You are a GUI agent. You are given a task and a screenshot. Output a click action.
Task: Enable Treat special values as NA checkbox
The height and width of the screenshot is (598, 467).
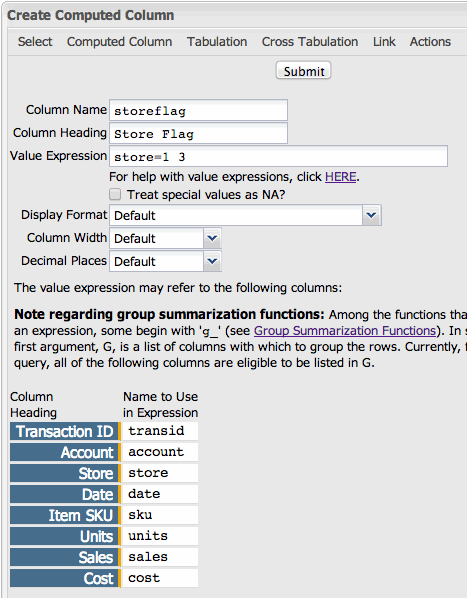click(115, 195)
